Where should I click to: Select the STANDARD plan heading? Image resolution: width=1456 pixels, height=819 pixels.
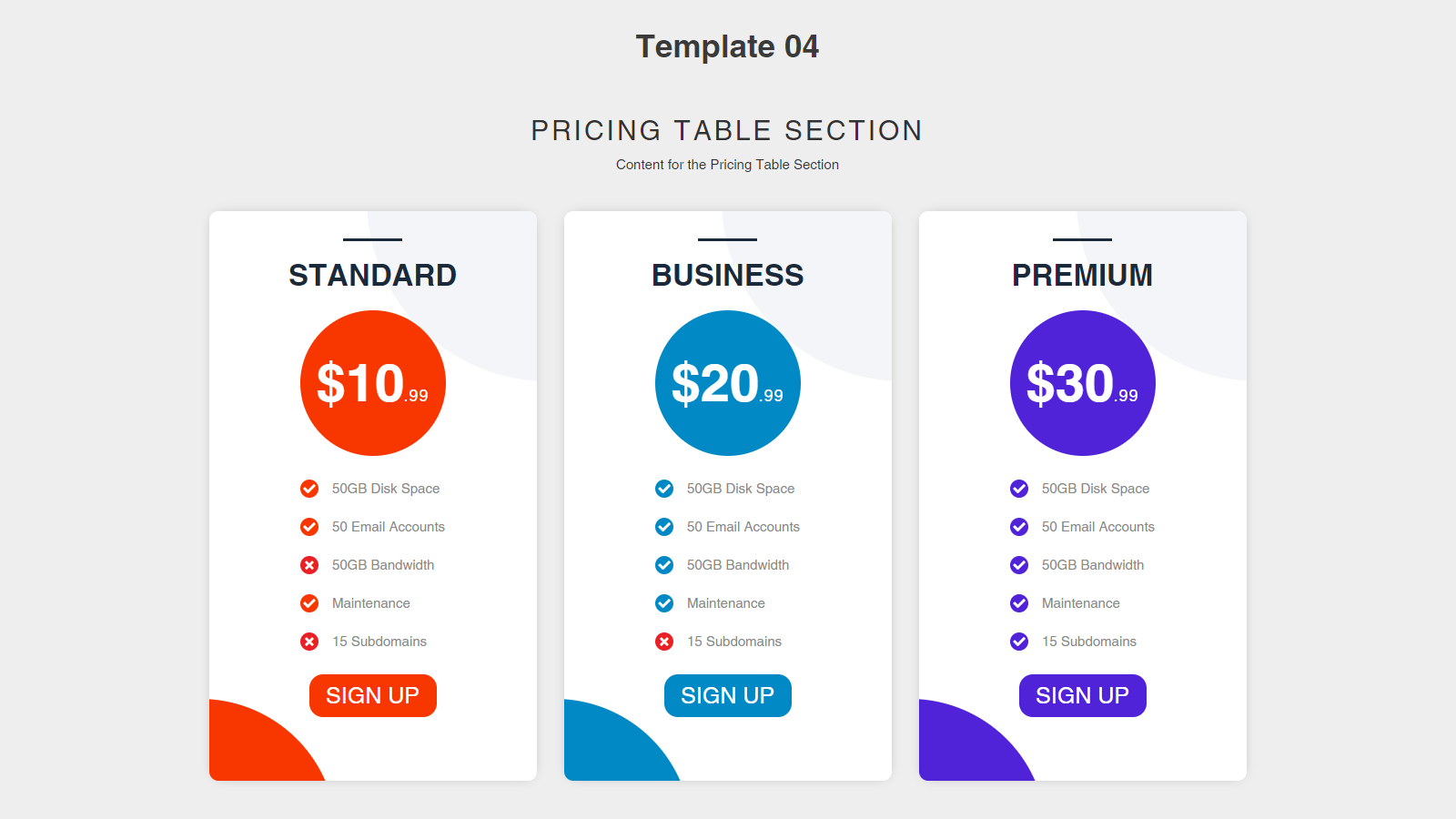click(x=373, y=275)
